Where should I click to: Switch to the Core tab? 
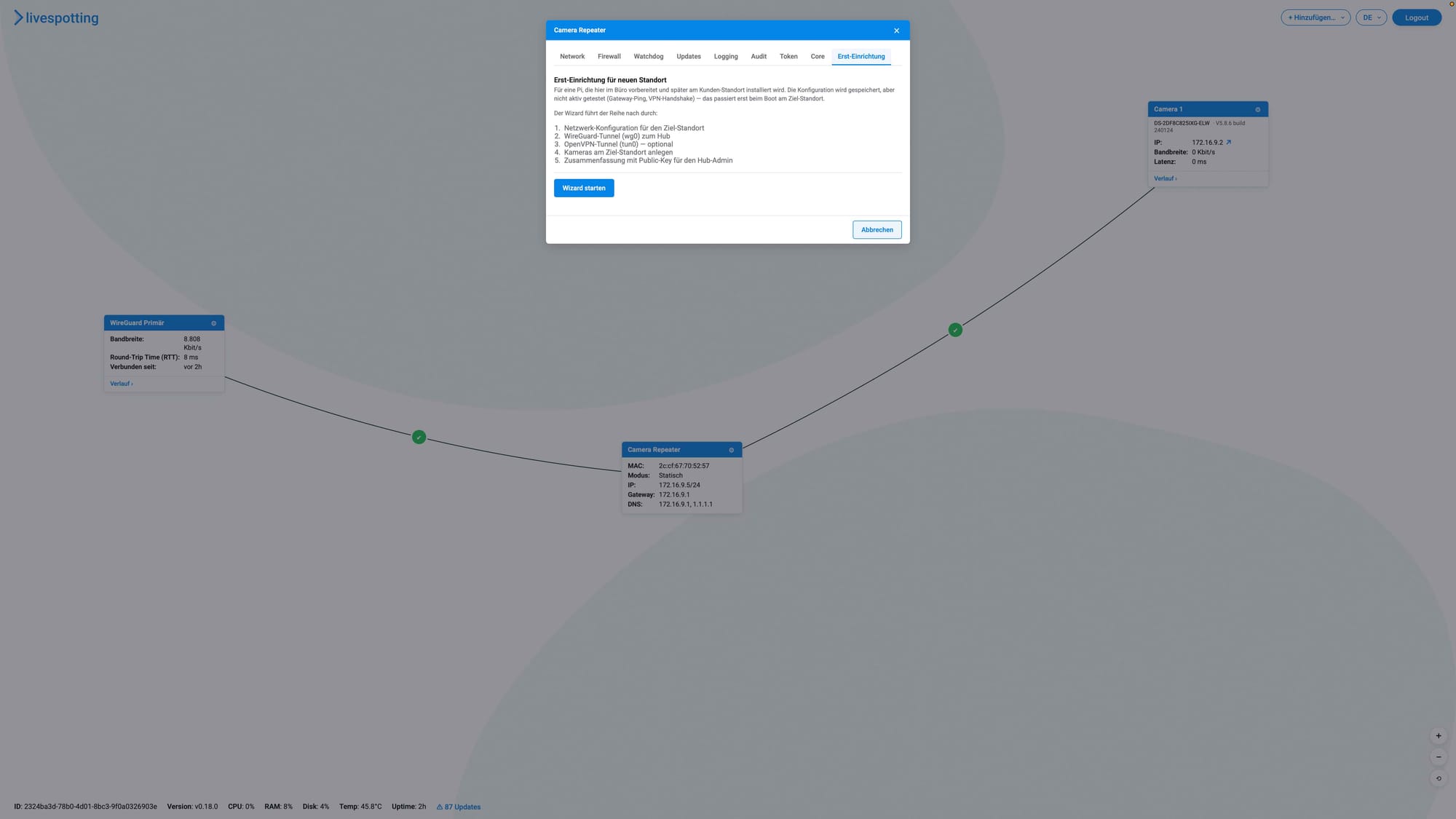(818, 57)
